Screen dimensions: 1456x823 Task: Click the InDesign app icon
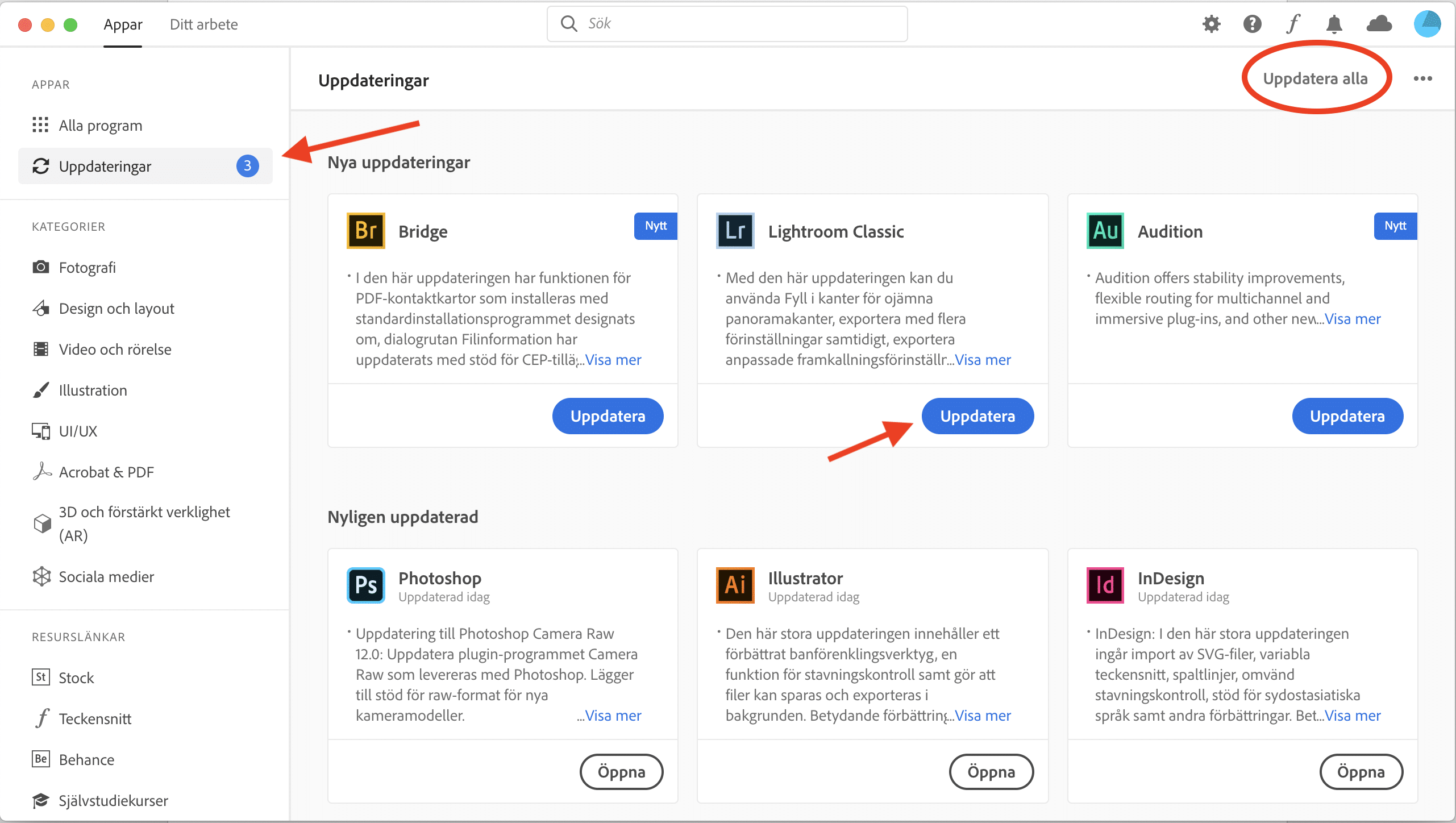[x=1105, y=585]
